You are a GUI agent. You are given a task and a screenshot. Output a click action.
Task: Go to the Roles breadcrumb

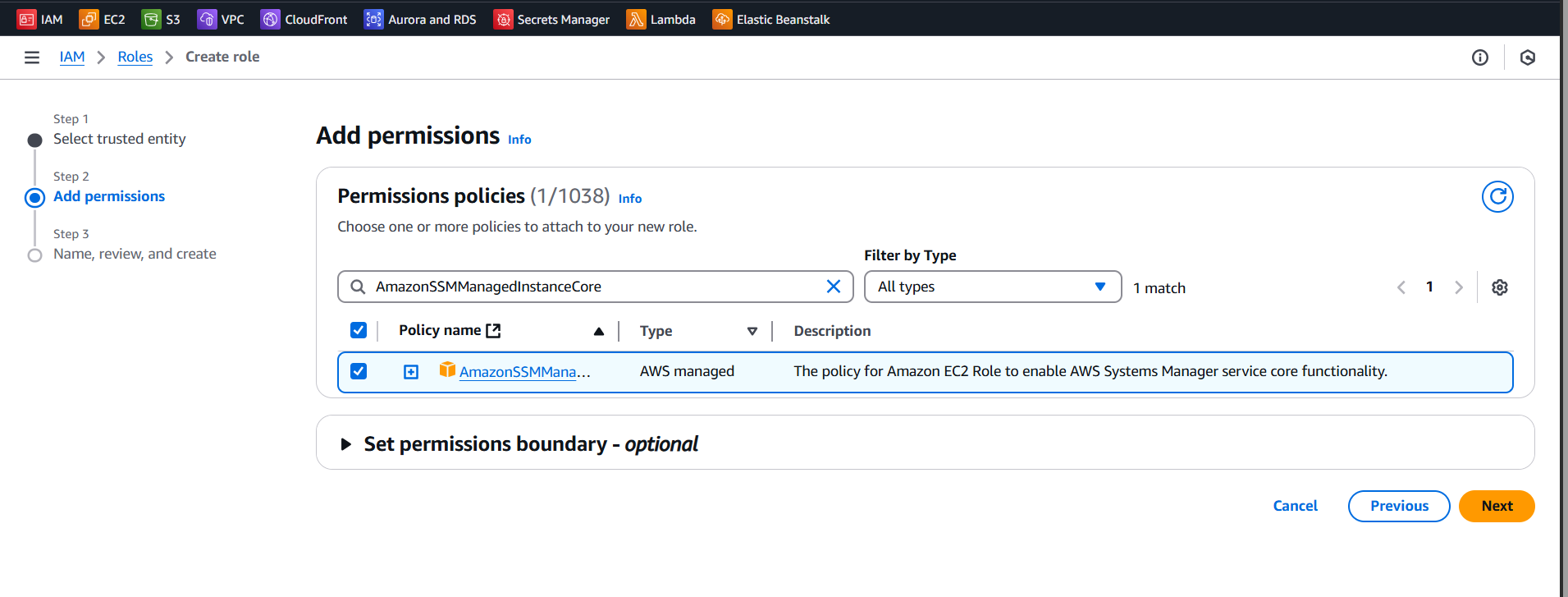point(135,57)
